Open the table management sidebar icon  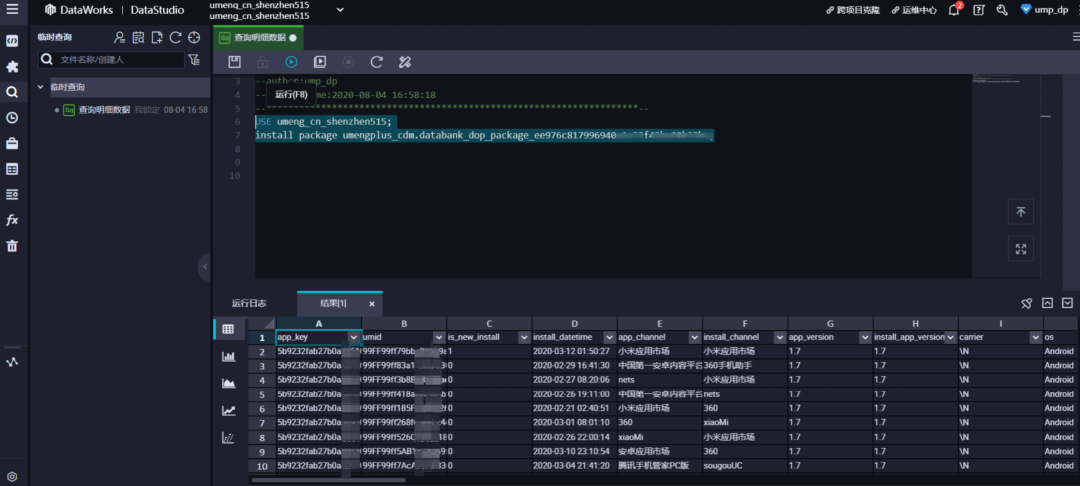[x=12, y=169]
